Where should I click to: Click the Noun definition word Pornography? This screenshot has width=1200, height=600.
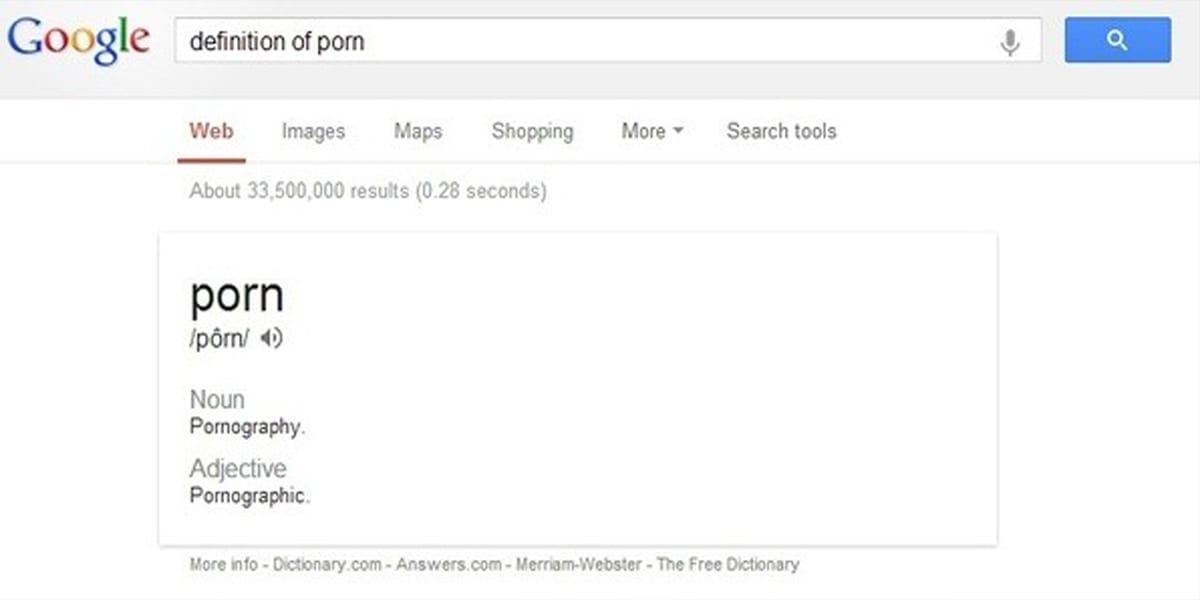(246, 427)
